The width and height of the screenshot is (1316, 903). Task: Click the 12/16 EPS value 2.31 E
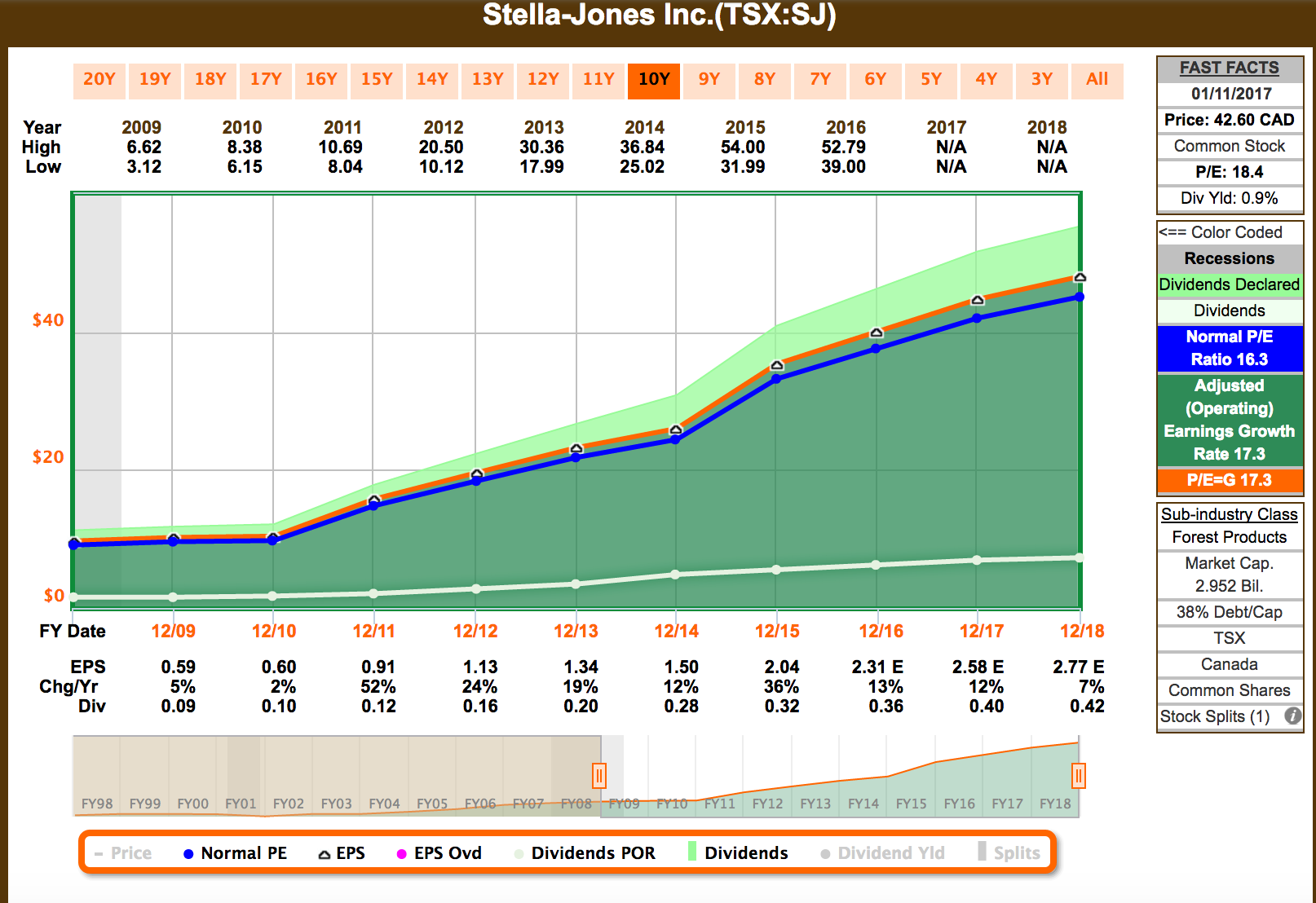pos(877,667)
